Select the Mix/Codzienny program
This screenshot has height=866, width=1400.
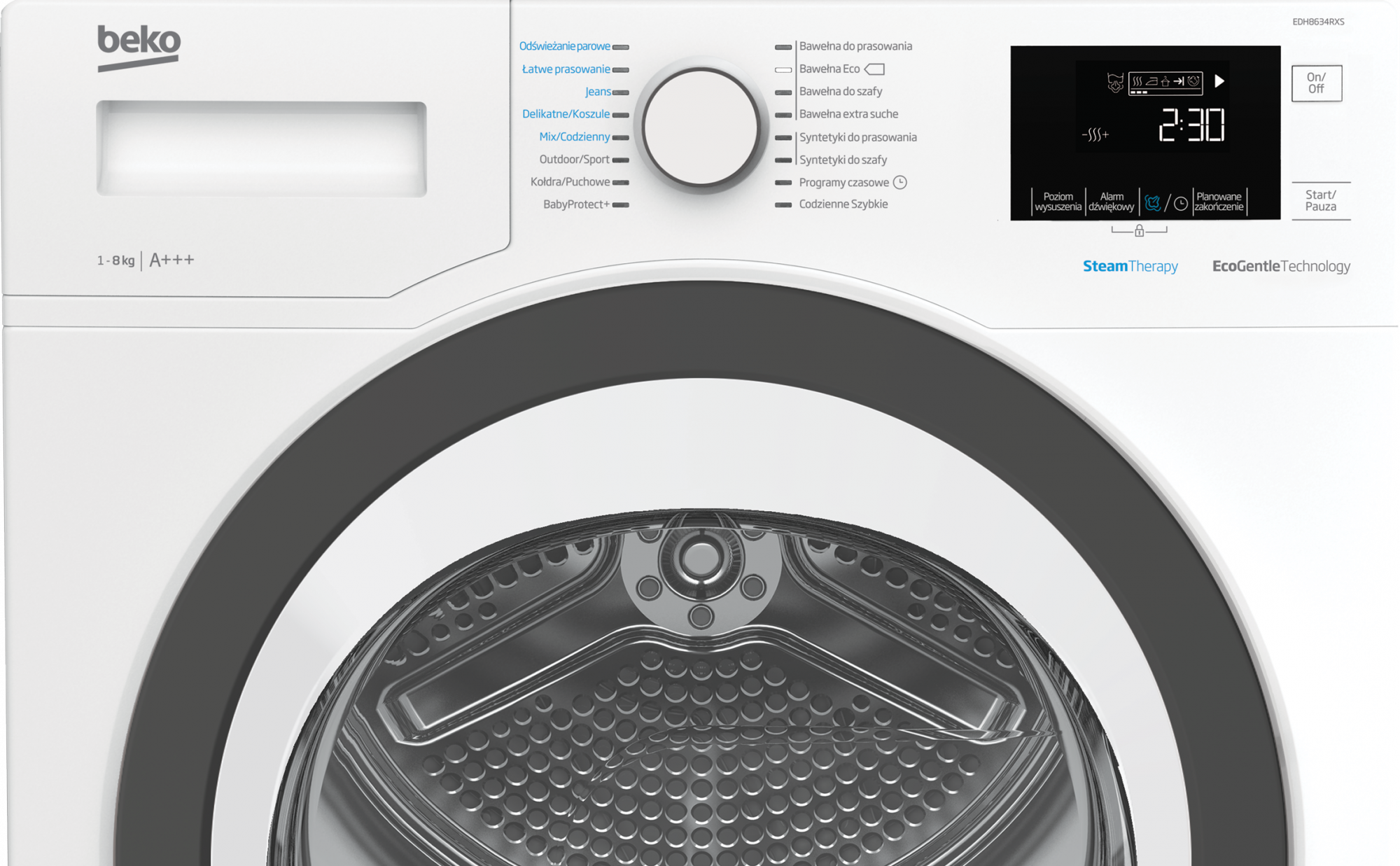coord(574,137)
